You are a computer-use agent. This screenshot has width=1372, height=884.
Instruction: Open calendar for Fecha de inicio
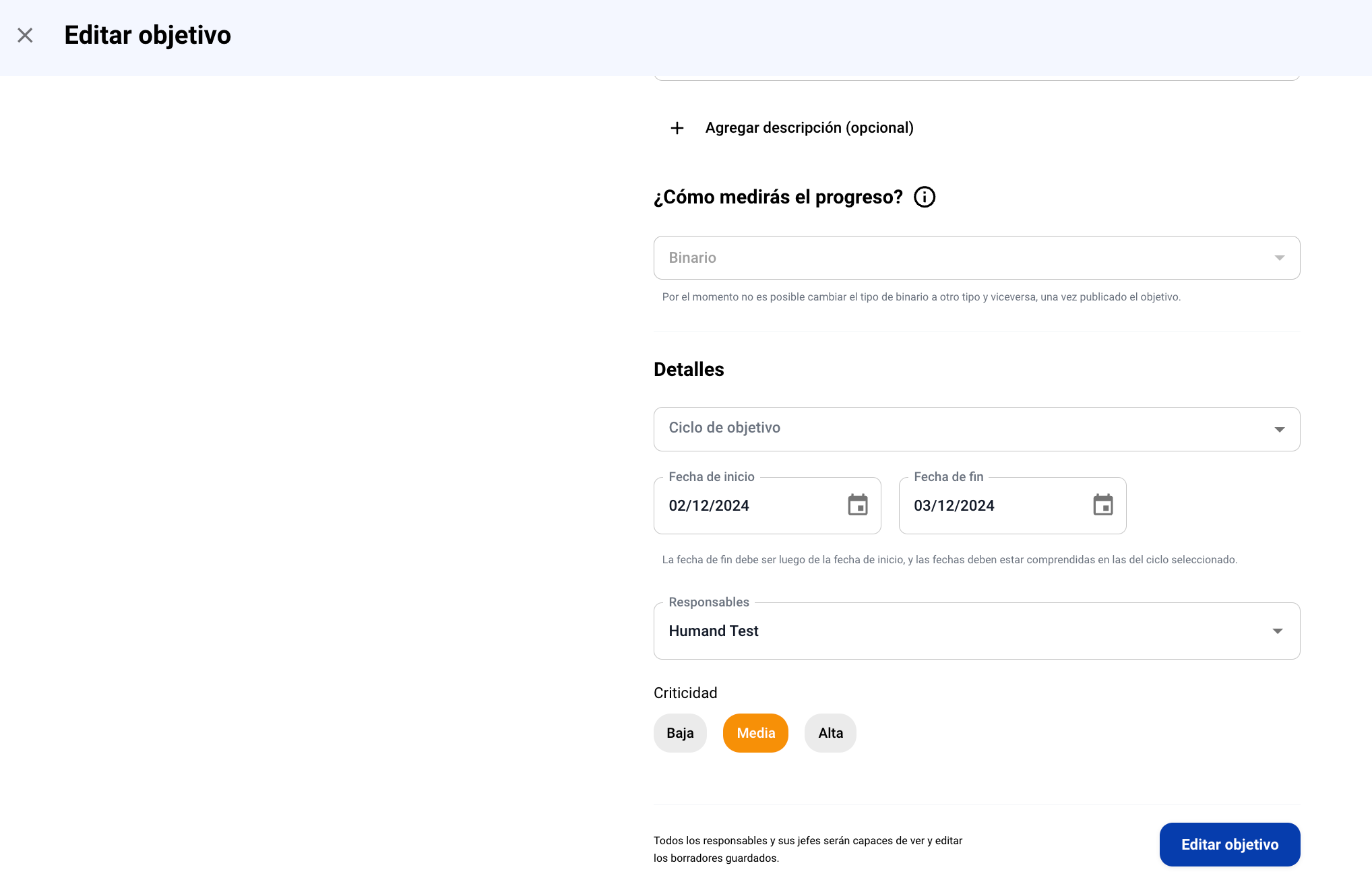click(858, 505)
